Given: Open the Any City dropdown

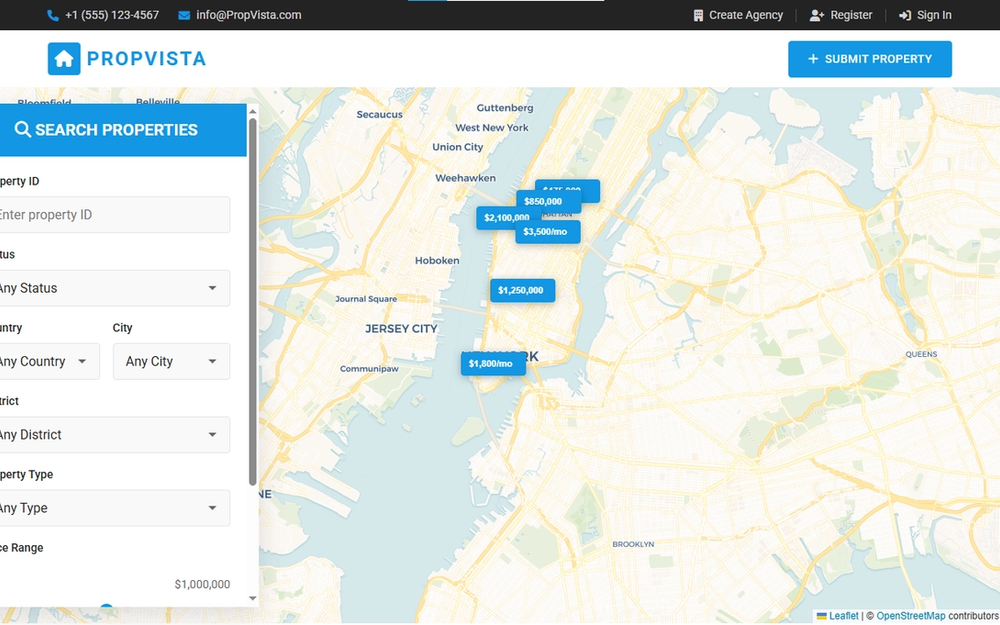Looking at the screenshot, I should click(171, 361).
